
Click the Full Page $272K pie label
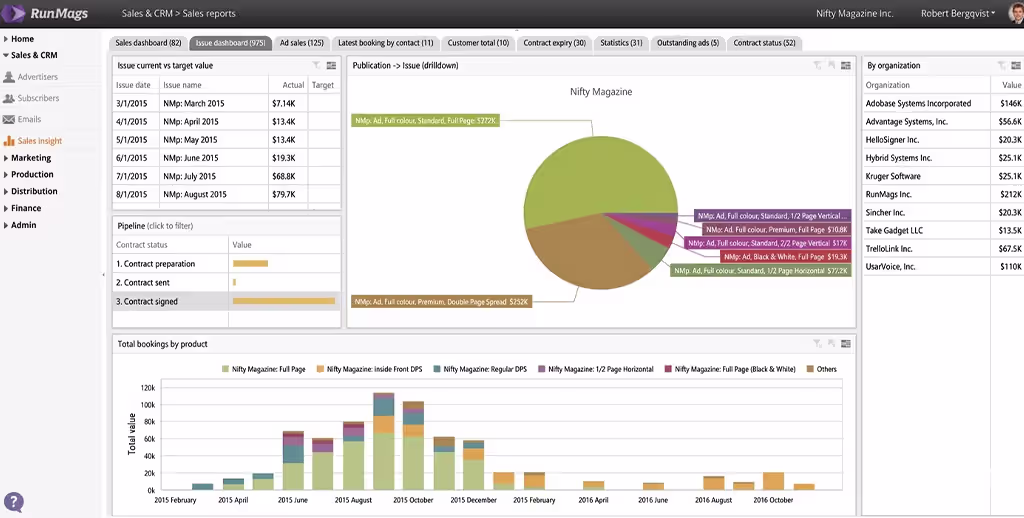tap(425, 121)
